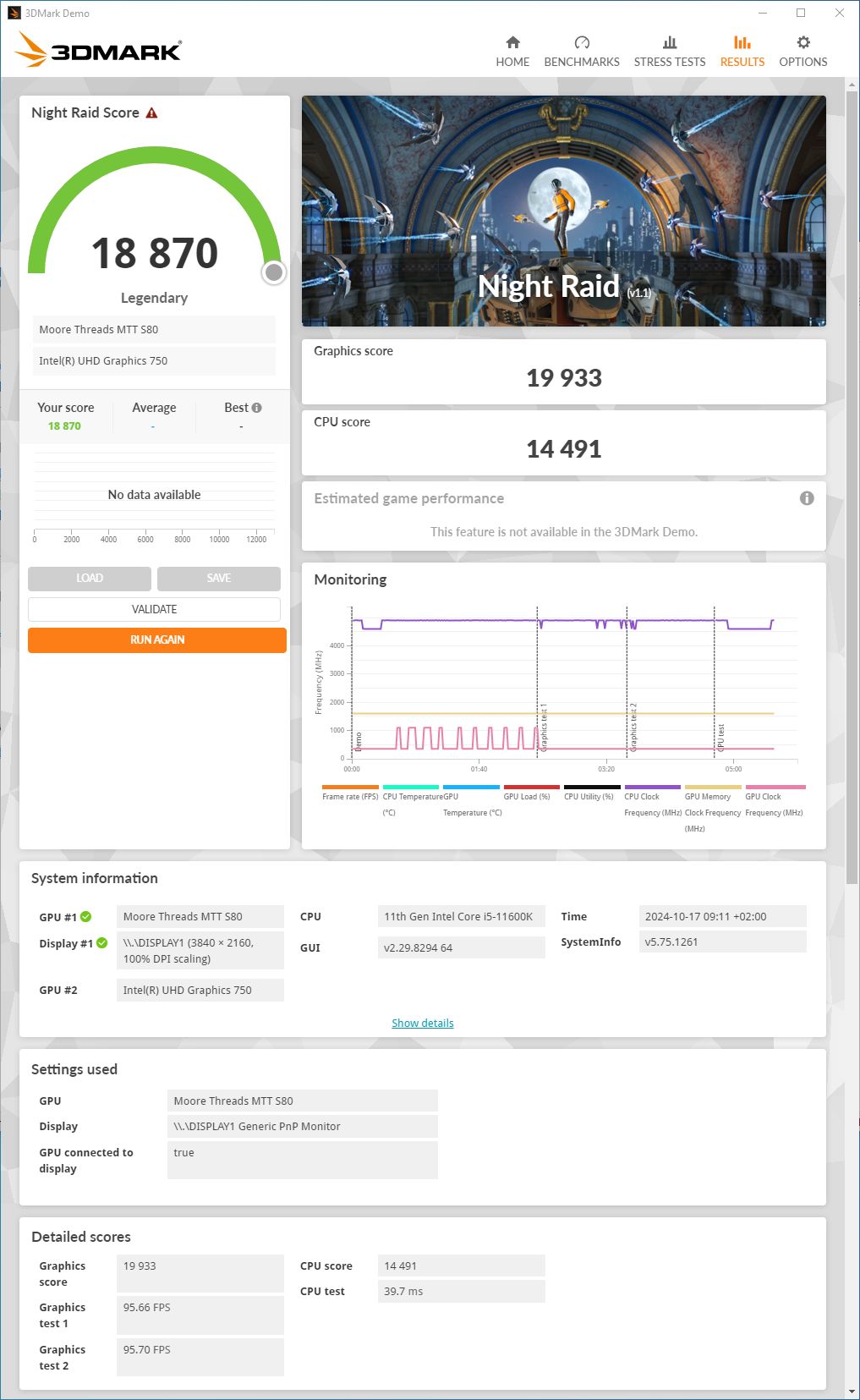Click the 11th Gen Intel Core i5-11600K value
This screenshot has width=860, height=1400.
[461, 917]
